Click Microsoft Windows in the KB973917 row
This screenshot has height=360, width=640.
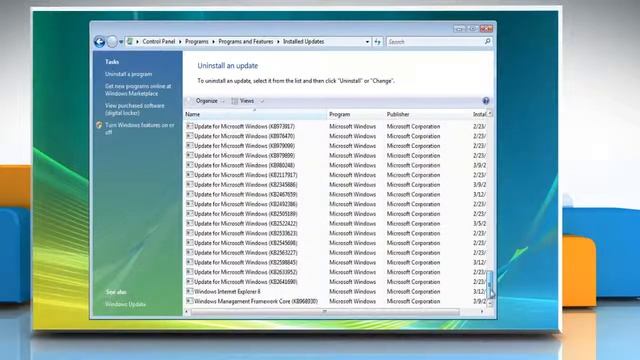[x=352, y=127]
